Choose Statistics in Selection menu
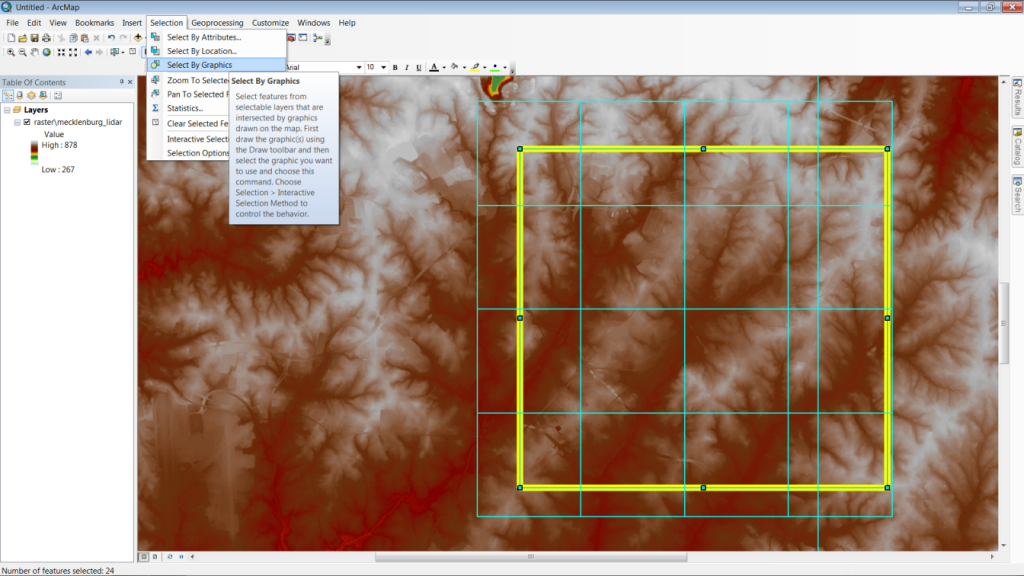 [x=189, y=108]
